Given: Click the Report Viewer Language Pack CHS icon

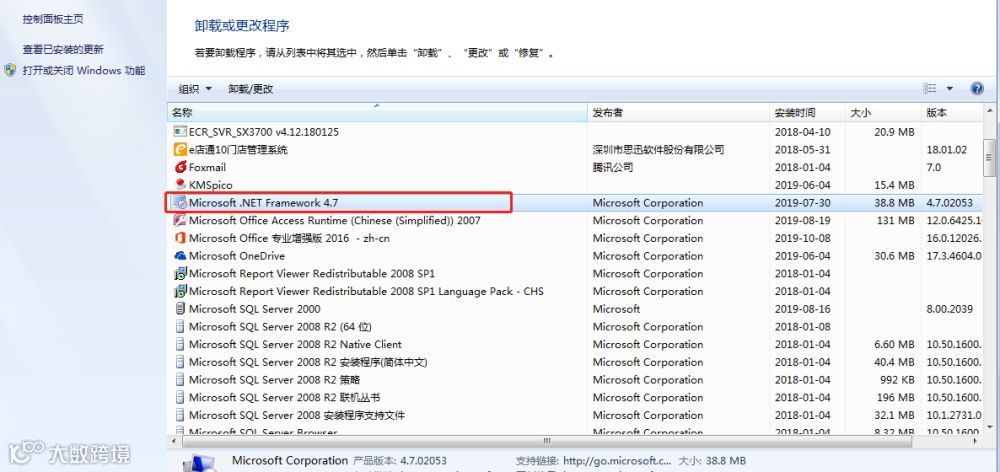Looking at the screenshot, I should tap(180, 291).
